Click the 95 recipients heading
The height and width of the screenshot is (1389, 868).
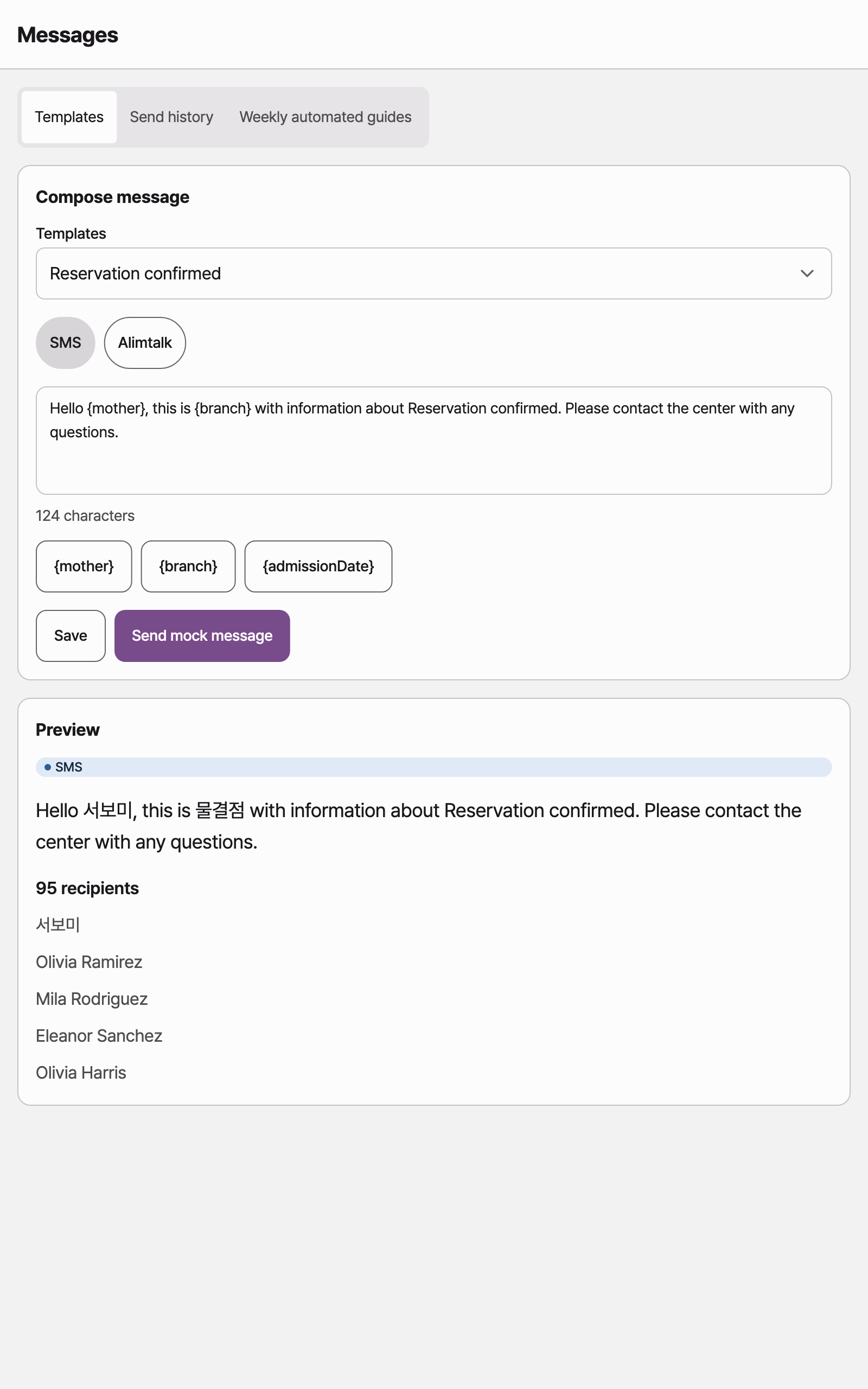[x=87, y=888]
